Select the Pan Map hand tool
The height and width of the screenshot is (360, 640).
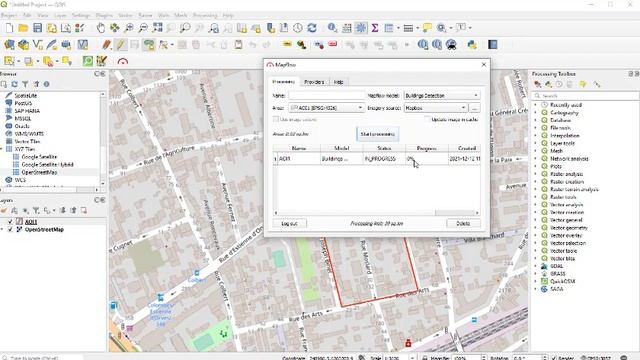coord(100,28)
